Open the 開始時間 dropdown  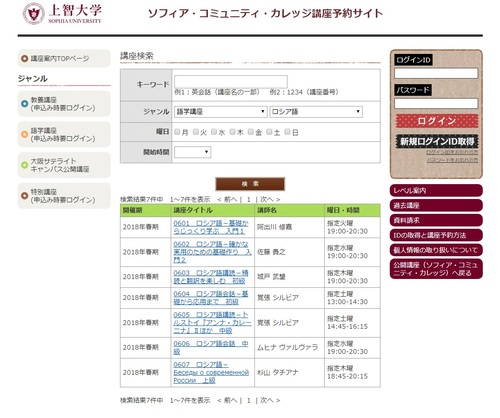click(193, 152)
